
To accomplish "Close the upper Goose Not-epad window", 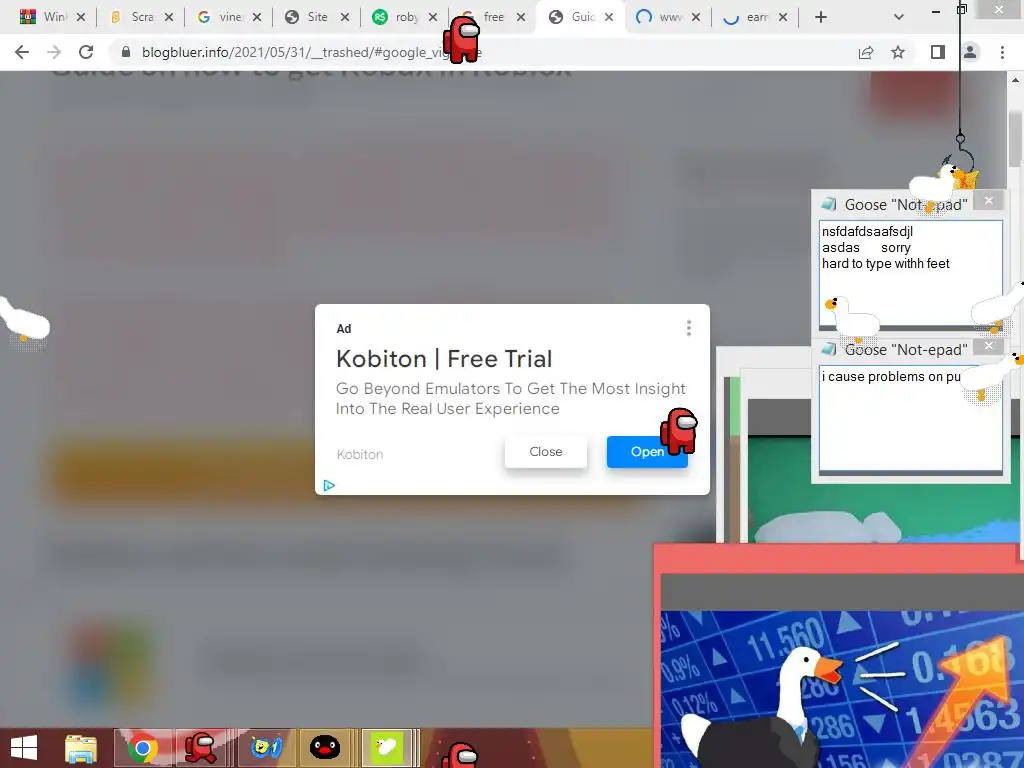I will click(x=989, y=200).
